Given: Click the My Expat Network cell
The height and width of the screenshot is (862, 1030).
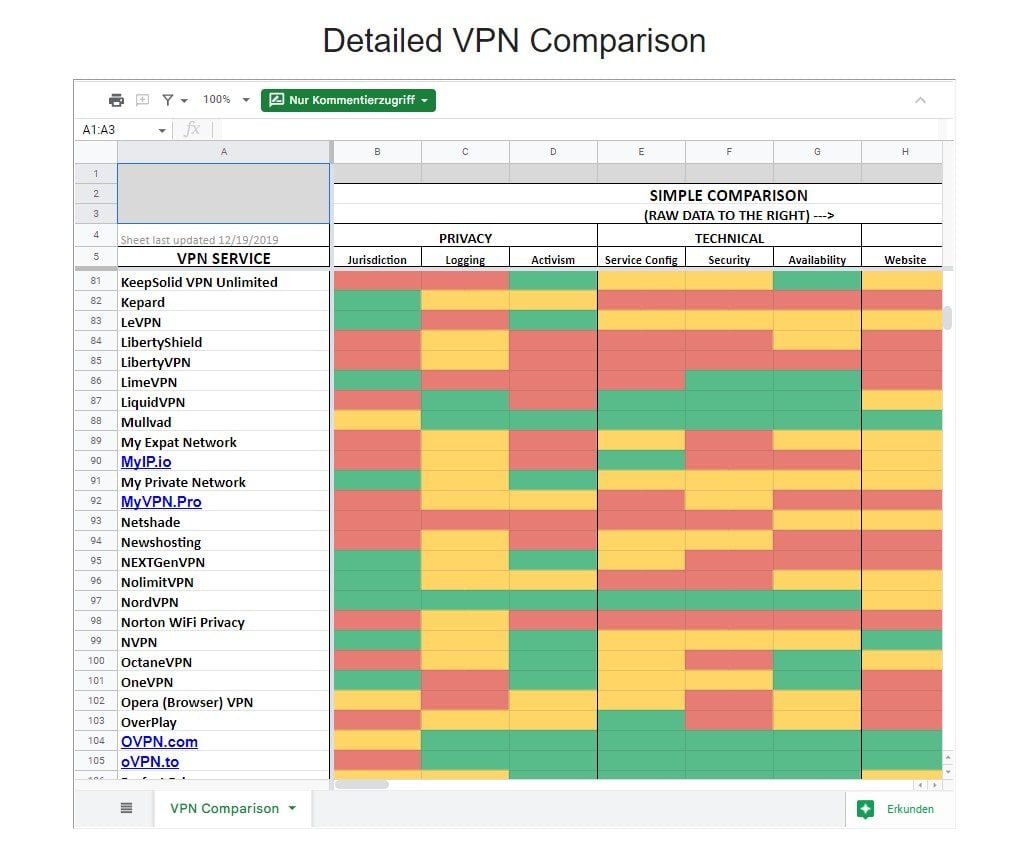Looking at the screenshot, I should 223,442.
